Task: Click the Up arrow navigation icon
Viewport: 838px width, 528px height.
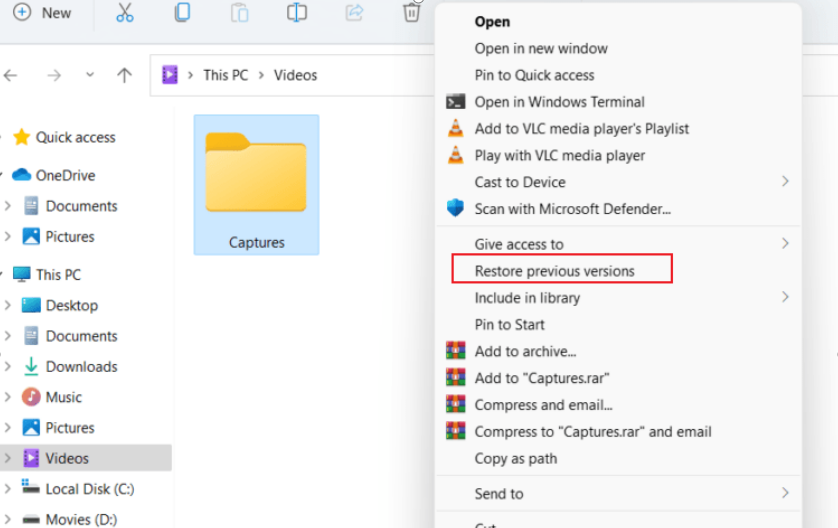Action: point(124,75)
